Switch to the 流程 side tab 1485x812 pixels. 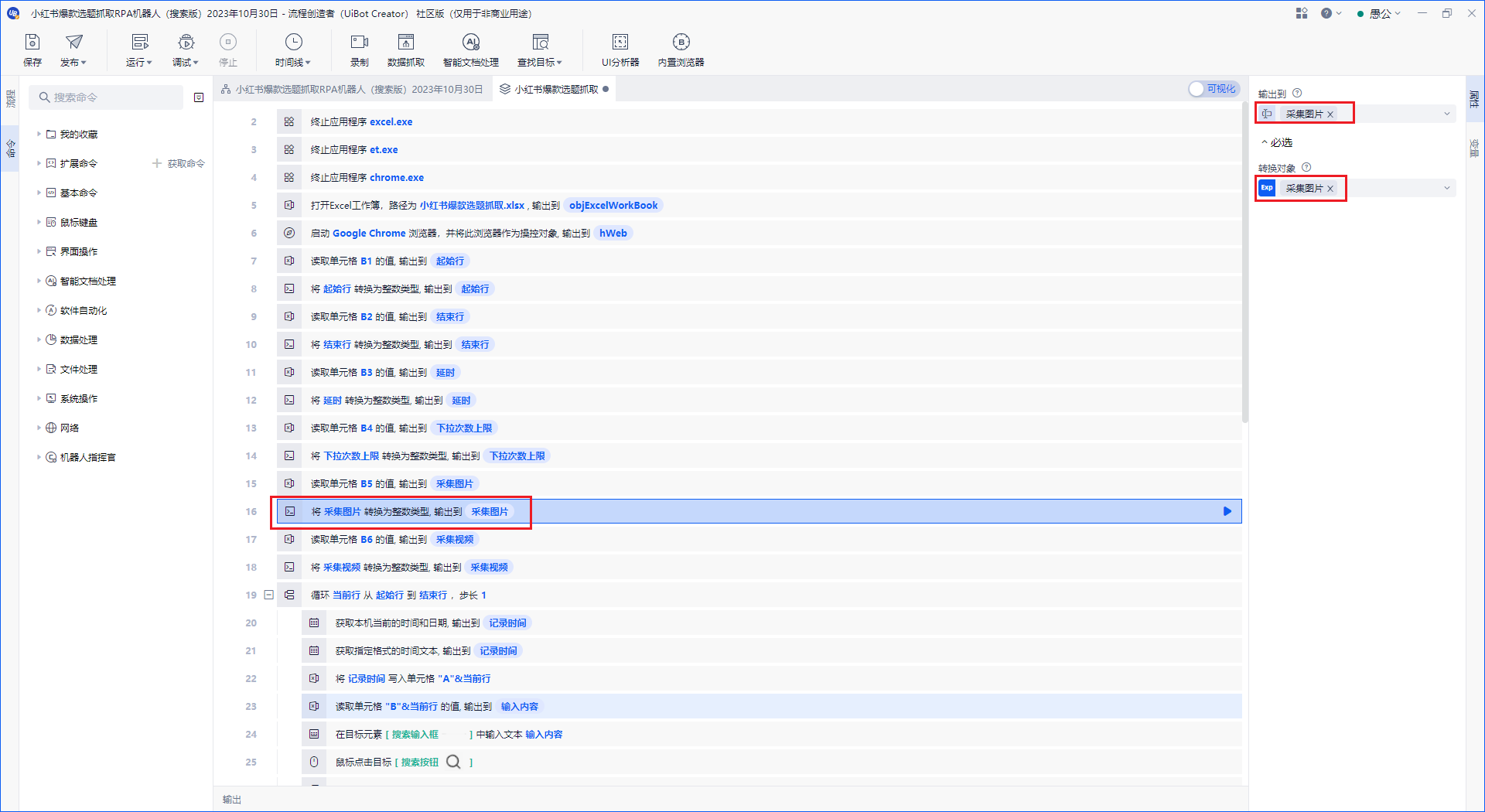10,98
